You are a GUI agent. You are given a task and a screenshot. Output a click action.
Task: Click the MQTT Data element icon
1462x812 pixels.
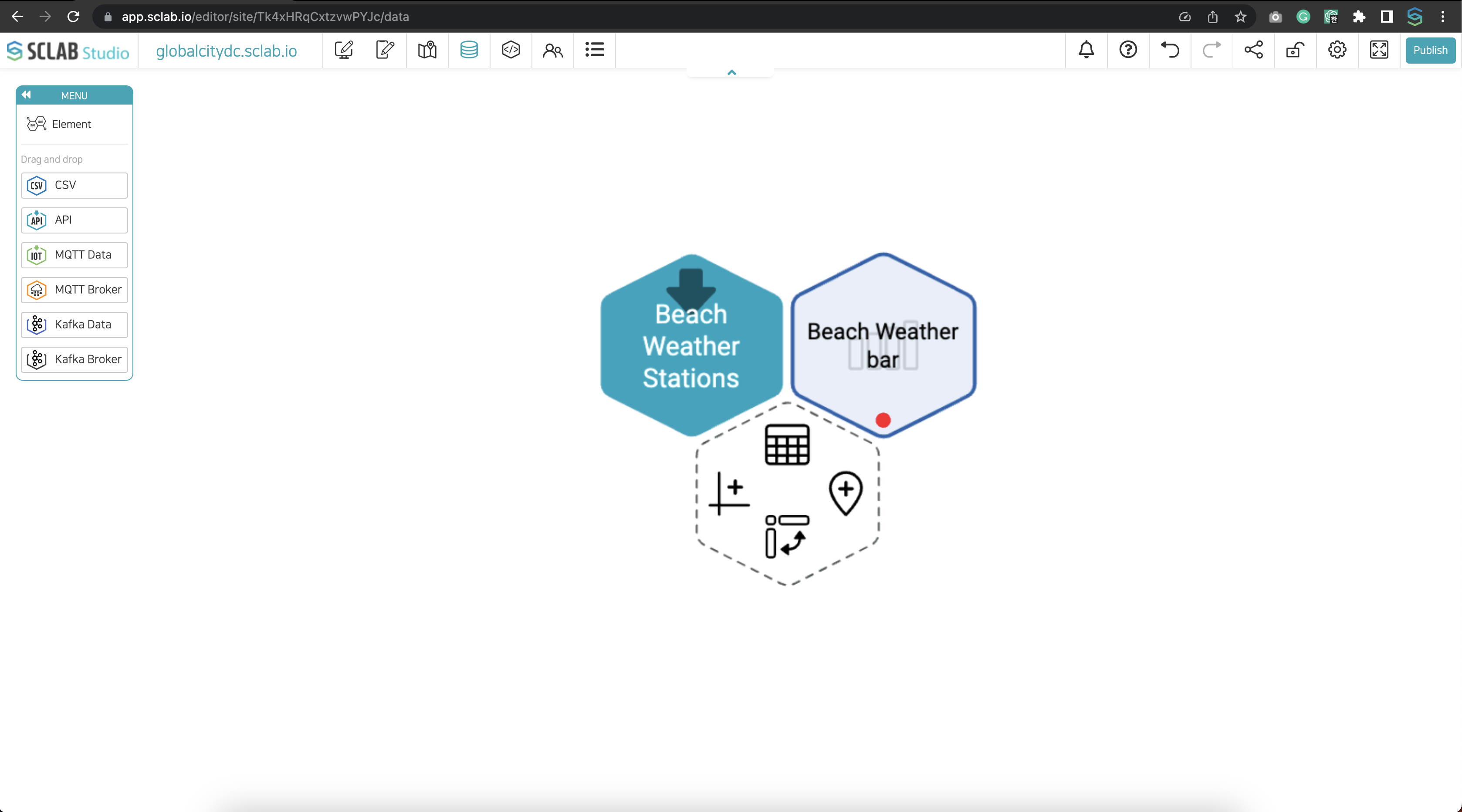(x=36, y=254)
